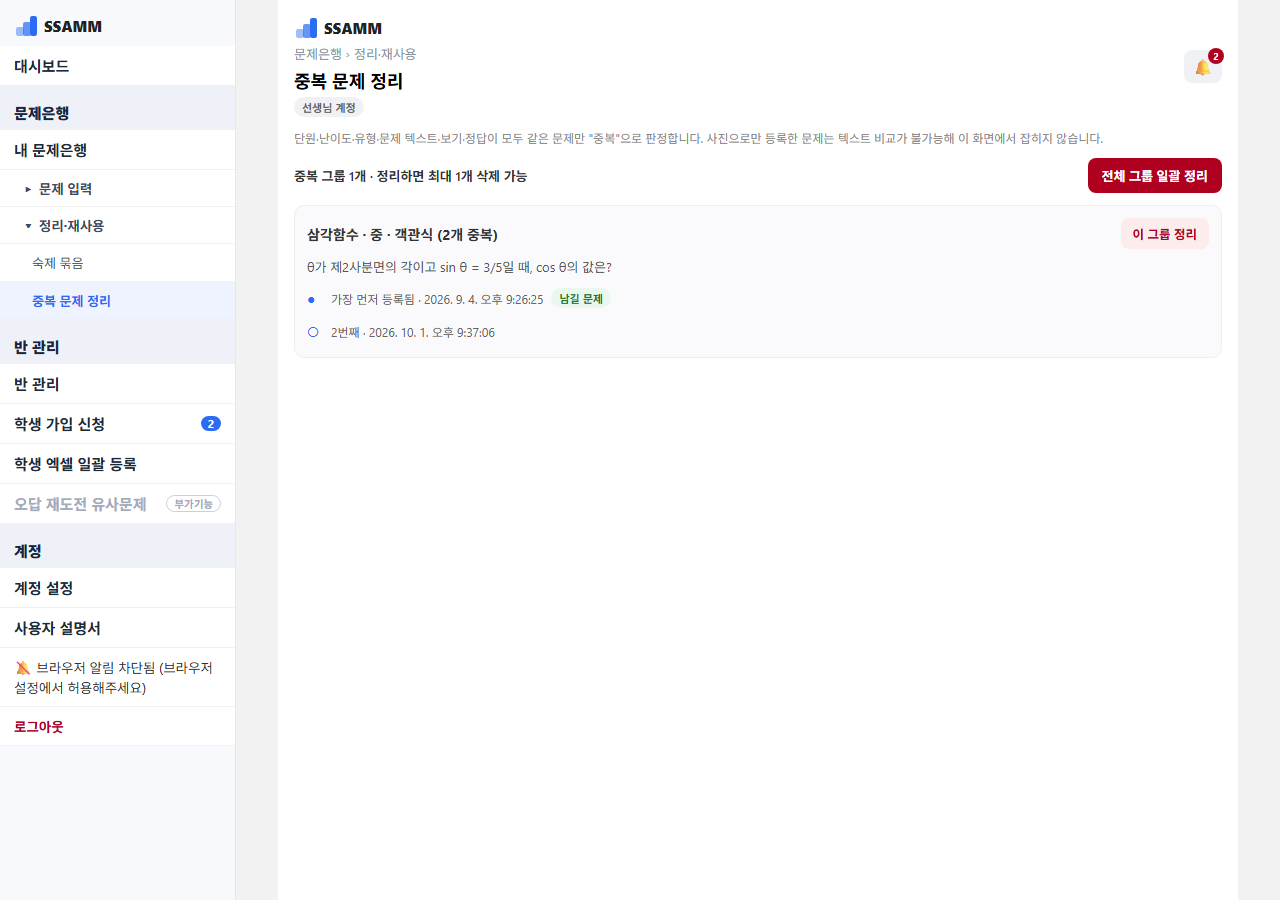Expand the 문제 입력 tree item
Viewport: 1280px width, 900px height.
pyautogui.click(x=117, y=188)
